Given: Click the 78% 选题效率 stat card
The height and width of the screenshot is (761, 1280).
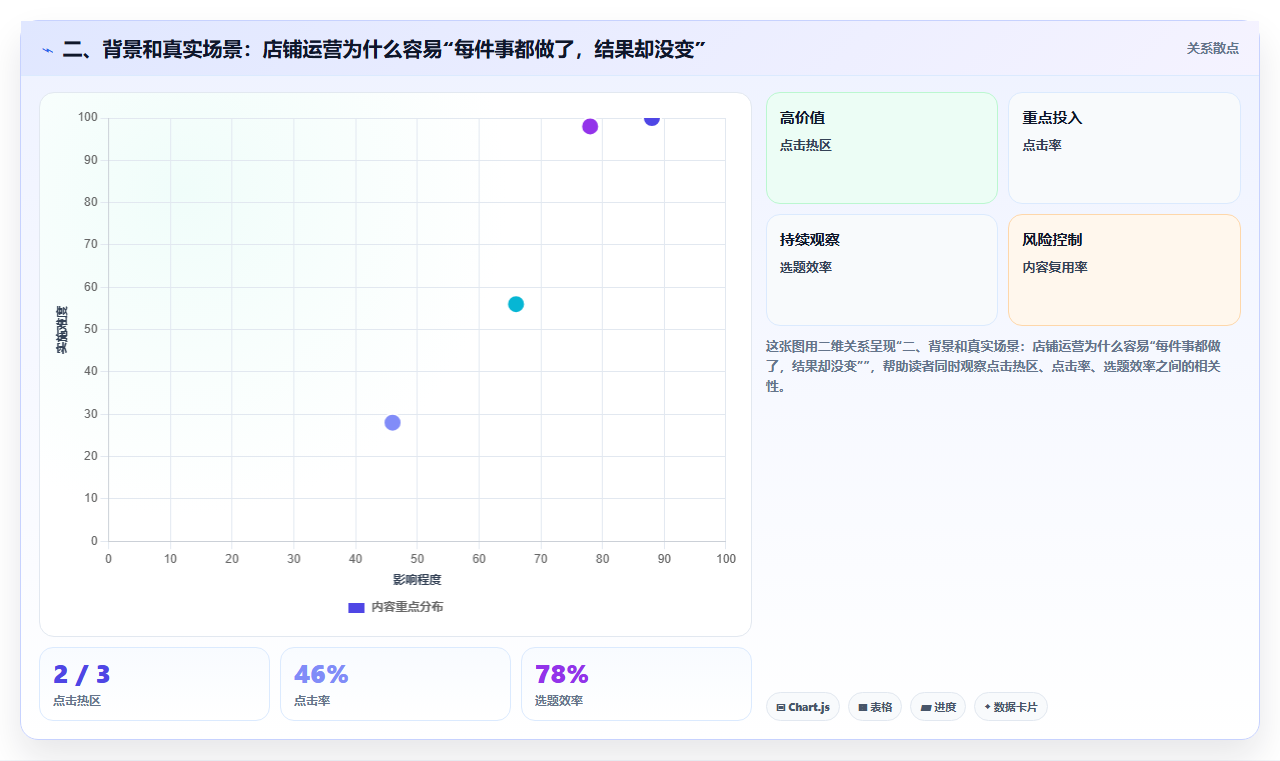Looking at the screenshot, I should [636, 684].
